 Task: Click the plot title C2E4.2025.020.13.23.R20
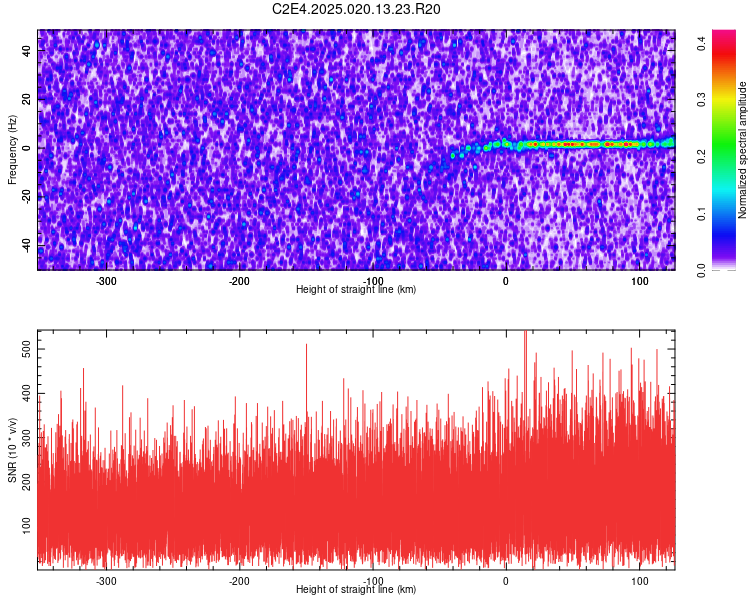(356, 9)
